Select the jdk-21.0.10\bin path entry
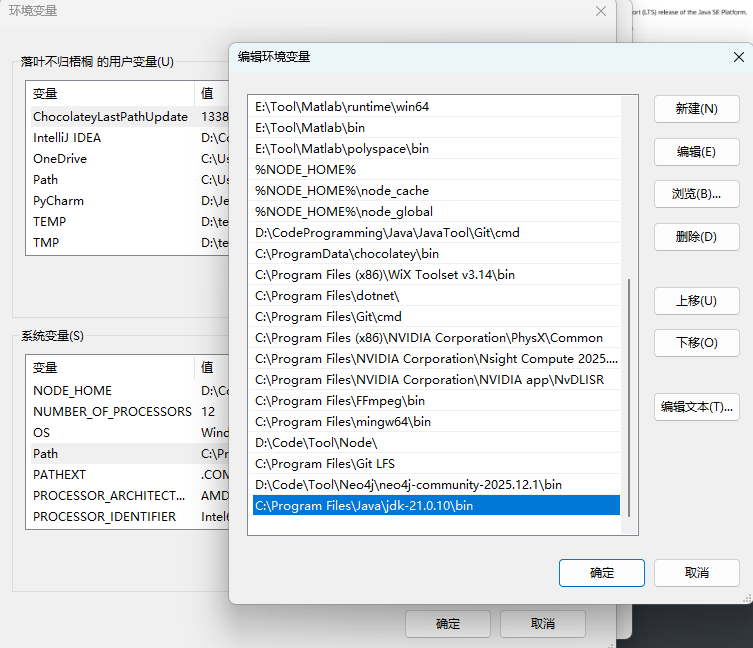The width and height of the screenshot is (753, 648). pos(364,506)
